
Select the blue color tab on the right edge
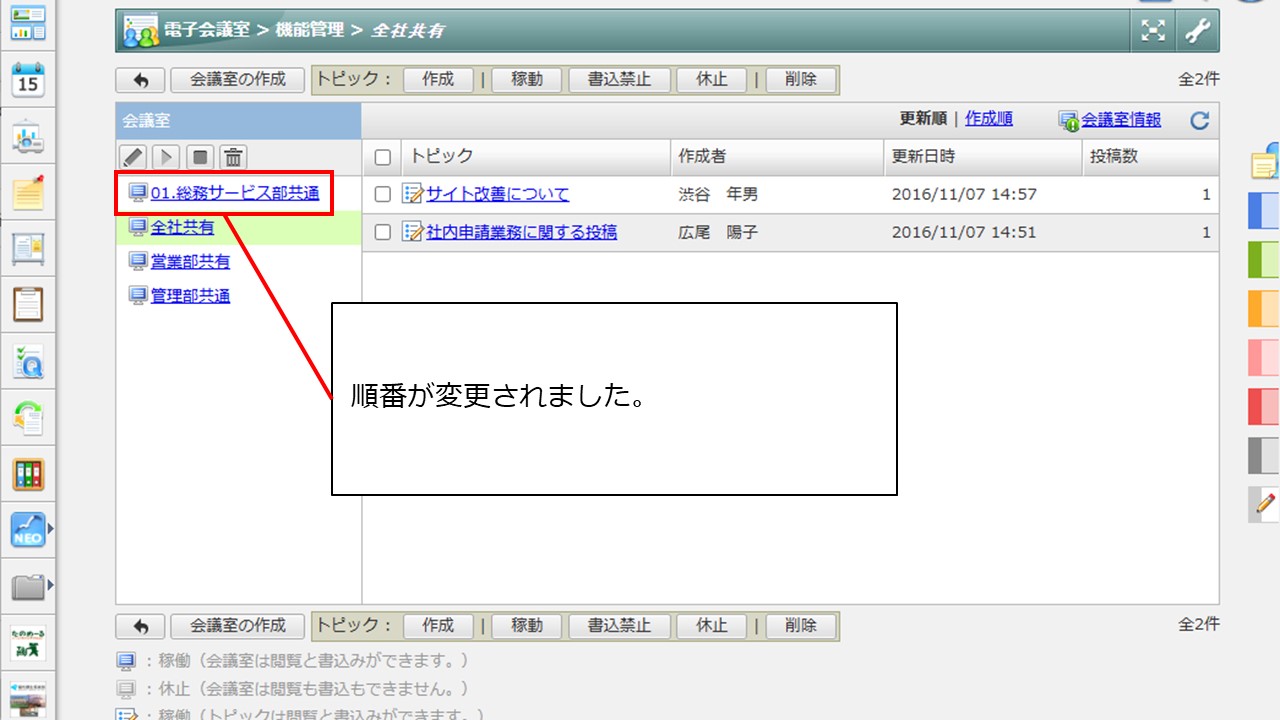pos(1264,211)
